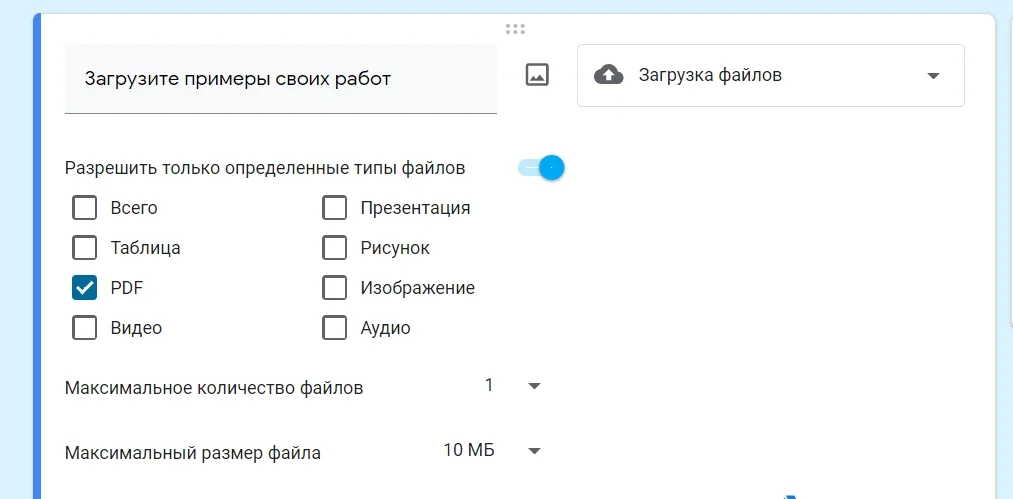
Task: Toggle off 'Разрешить только определенные типы файлов' switch
Action: (542, 168)
